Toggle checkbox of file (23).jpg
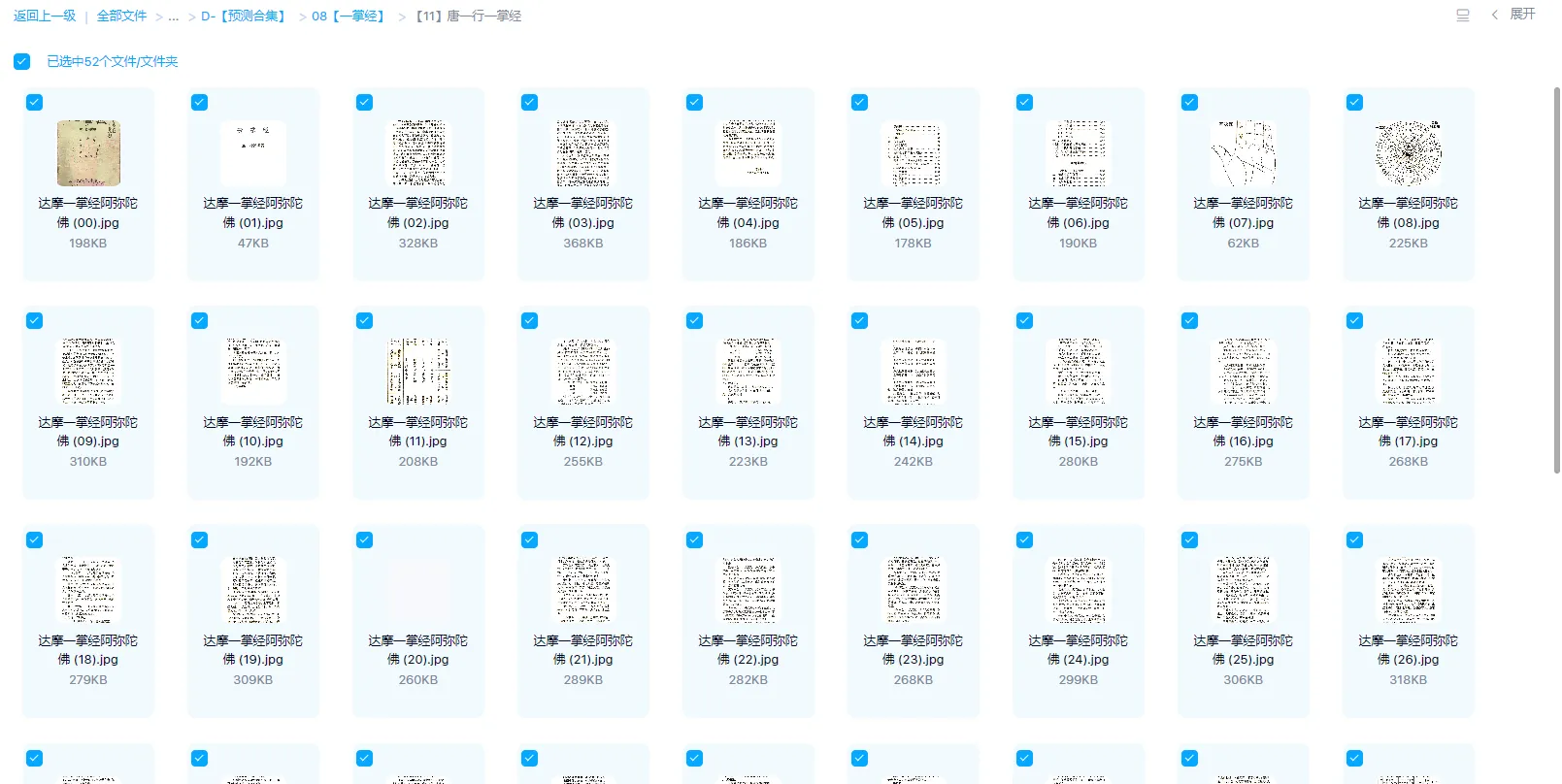Image resolution: width=1562 pixels, height=784 pixels. click(859, 539)
